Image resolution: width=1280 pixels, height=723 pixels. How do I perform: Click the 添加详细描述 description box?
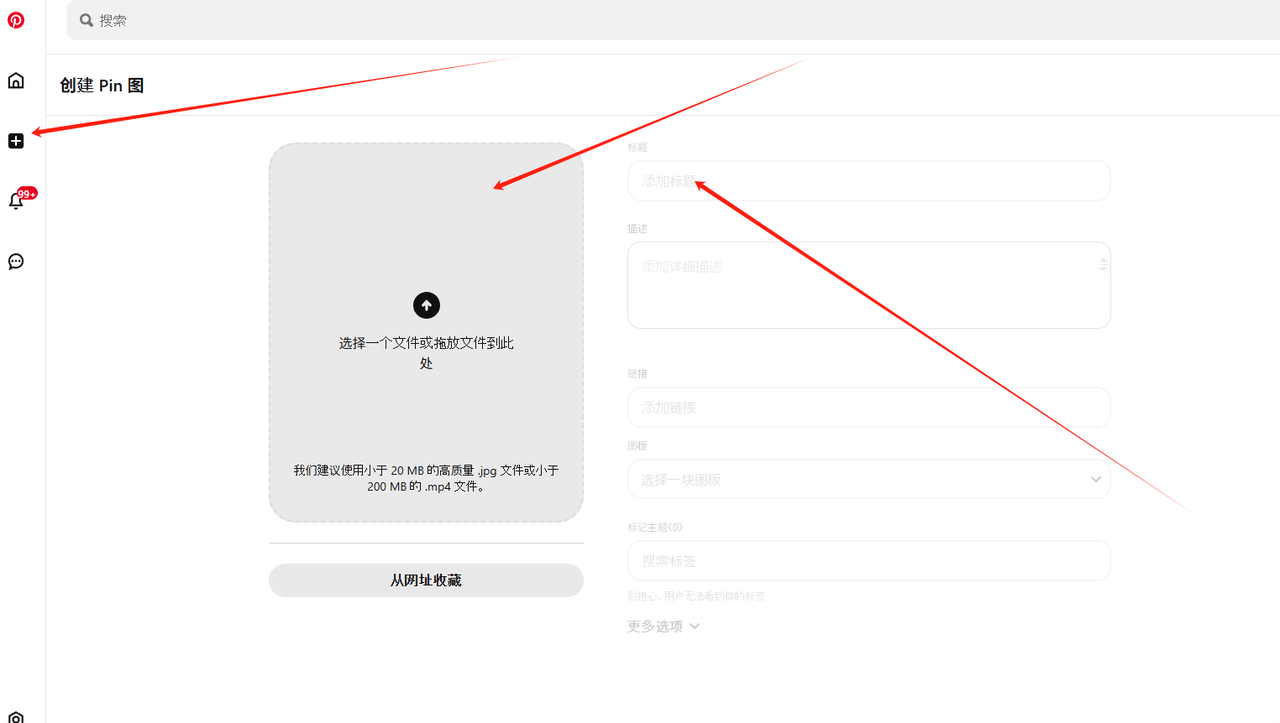pyautogui.click(x=869, y=285)
